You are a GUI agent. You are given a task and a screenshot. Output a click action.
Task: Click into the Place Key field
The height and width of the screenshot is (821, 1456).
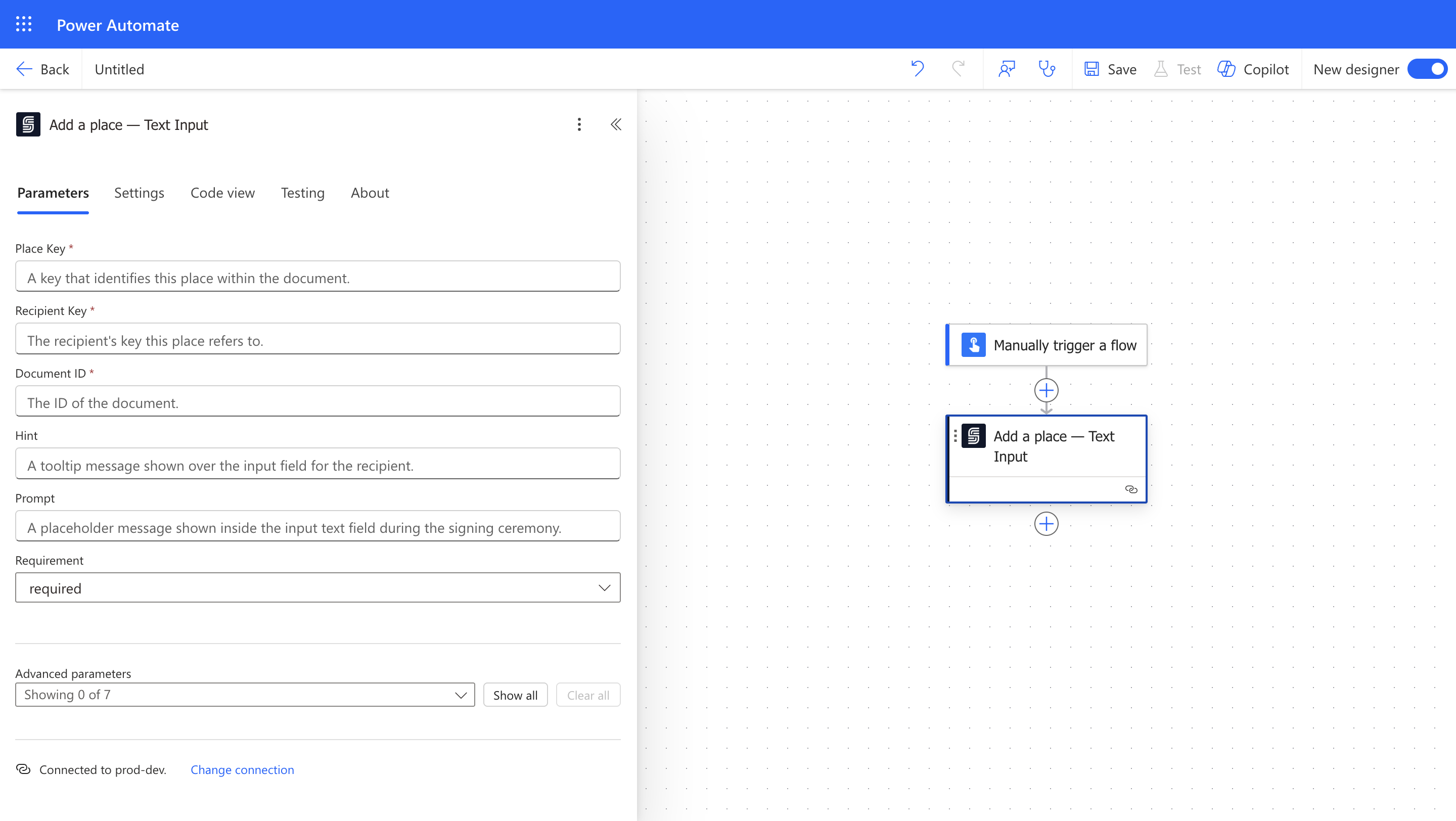pyautogui.click(x=317, y=277)
